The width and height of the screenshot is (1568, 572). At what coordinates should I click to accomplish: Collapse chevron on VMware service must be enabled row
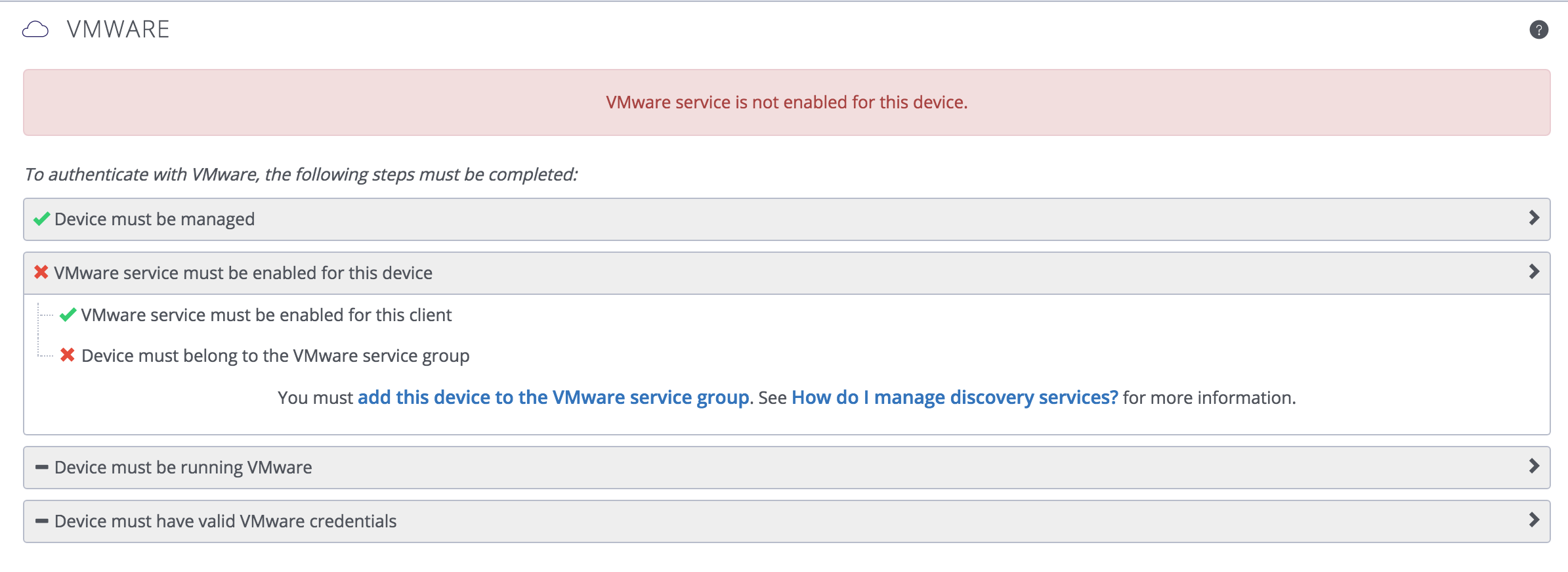[x=1533, y=272]
